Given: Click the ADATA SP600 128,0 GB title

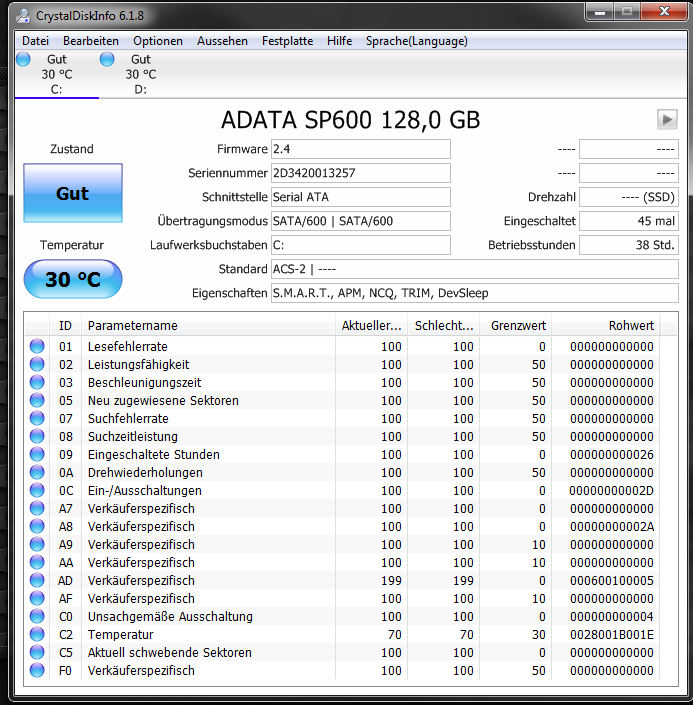Looking at the screenshot, I should [x=350, y=120].
